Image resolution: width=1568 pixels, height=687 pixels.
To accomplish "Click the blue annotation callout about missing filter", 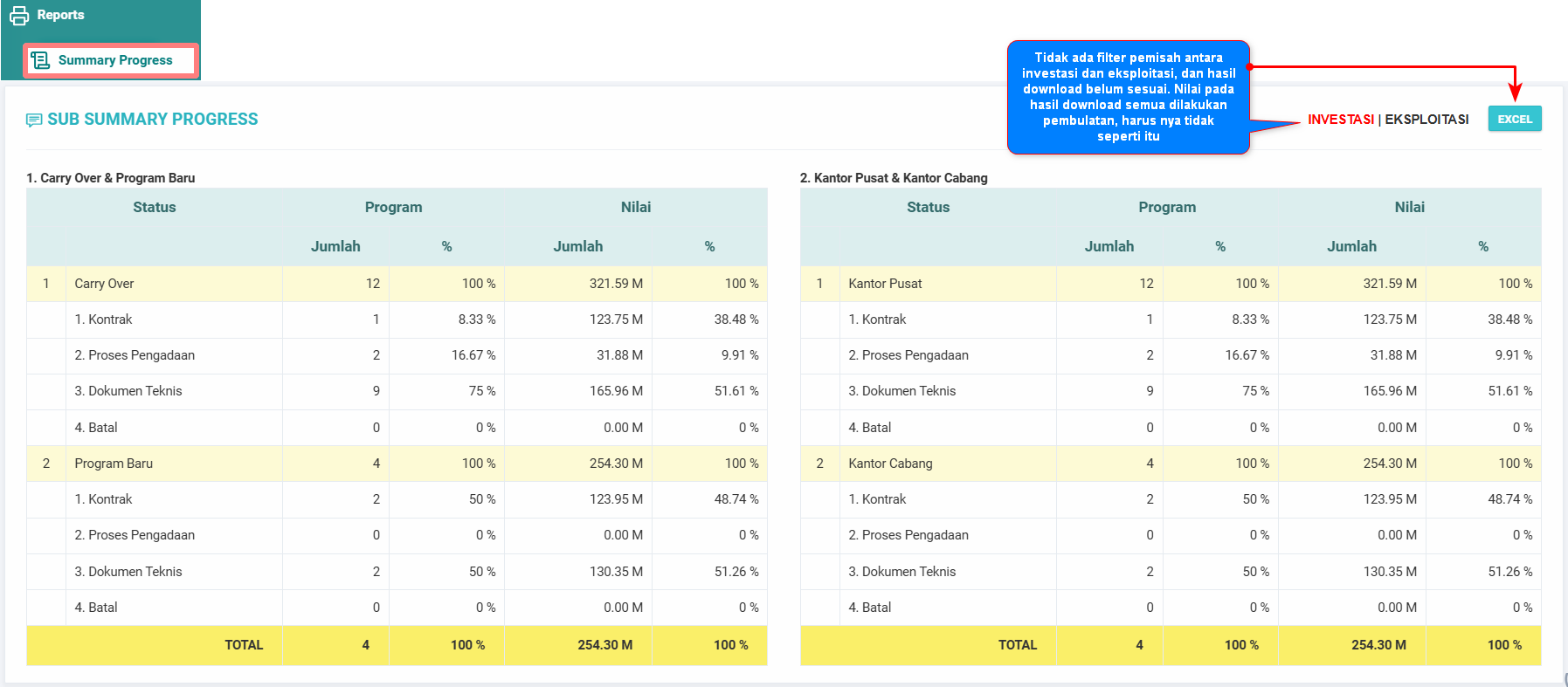I will coord(1128,97).
